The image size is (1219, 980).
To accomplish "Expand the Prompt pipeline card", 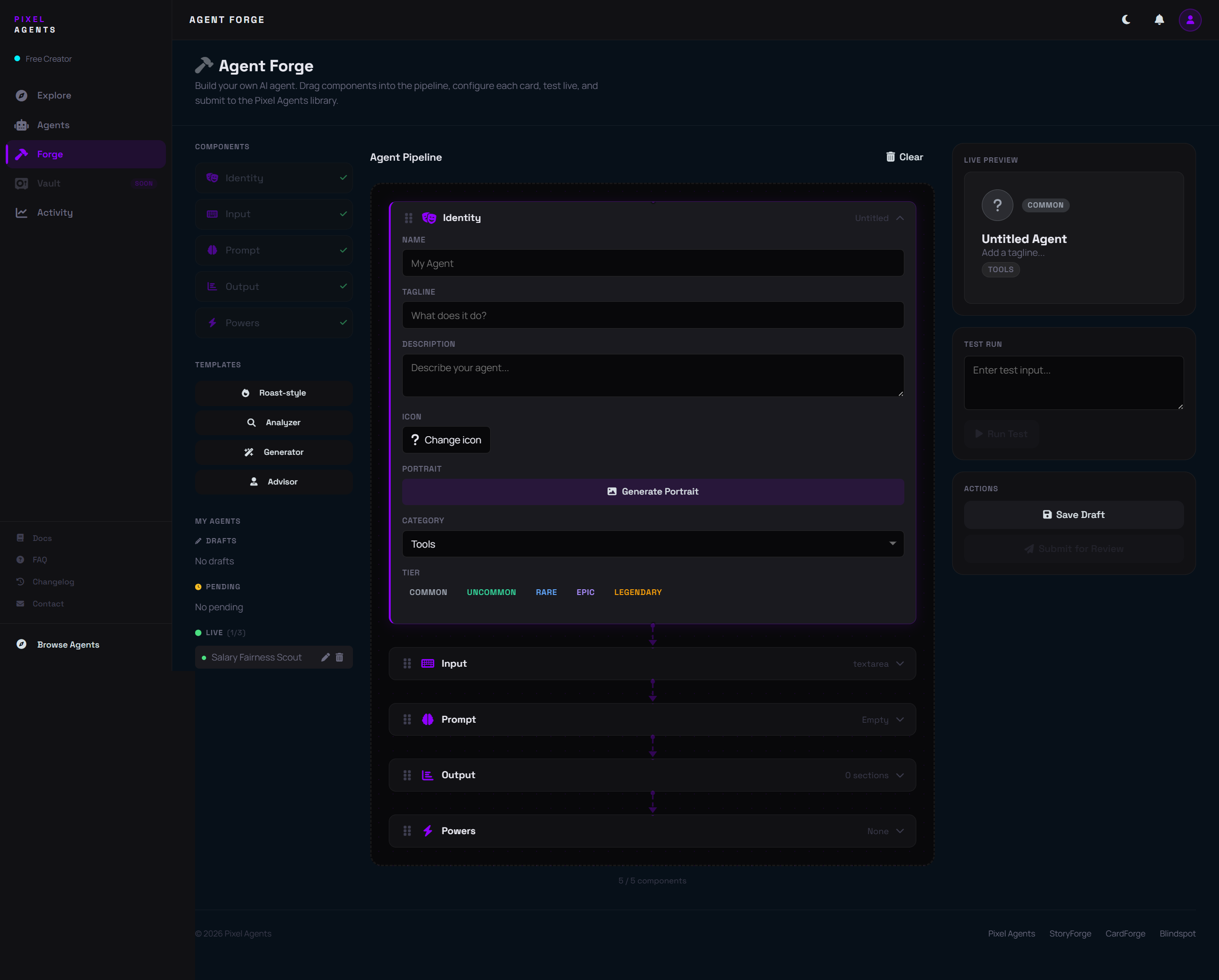I will coord(900,719).
